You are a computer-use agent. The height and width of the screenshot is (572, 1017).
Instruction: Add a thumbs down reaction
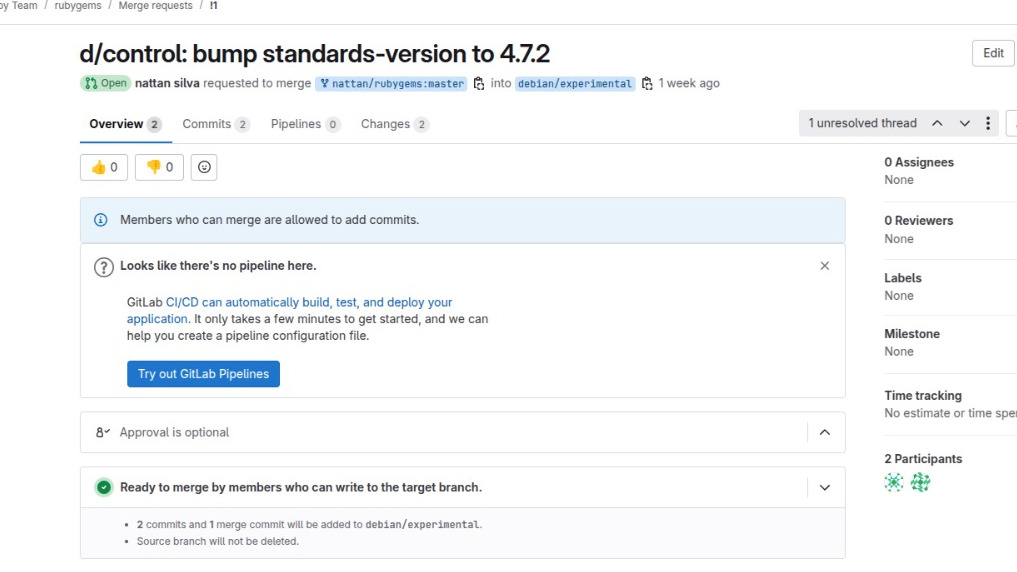point(160,167)
